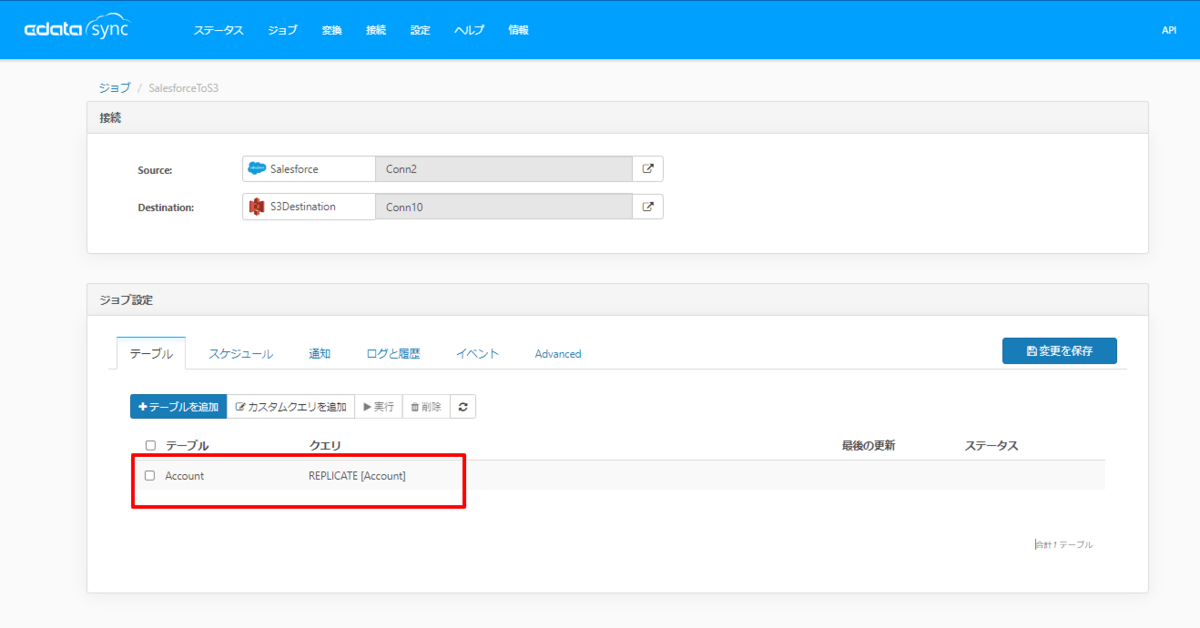
Task: Open the 変換 menu
Action: click(x=332, y=30)
